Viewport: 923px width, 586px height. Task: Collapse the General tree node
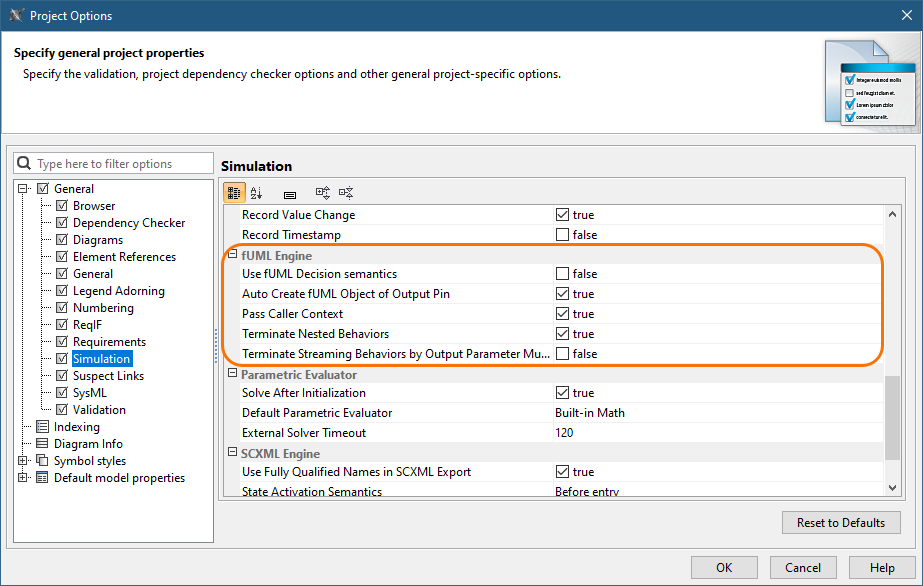click(x=23, y=189)
